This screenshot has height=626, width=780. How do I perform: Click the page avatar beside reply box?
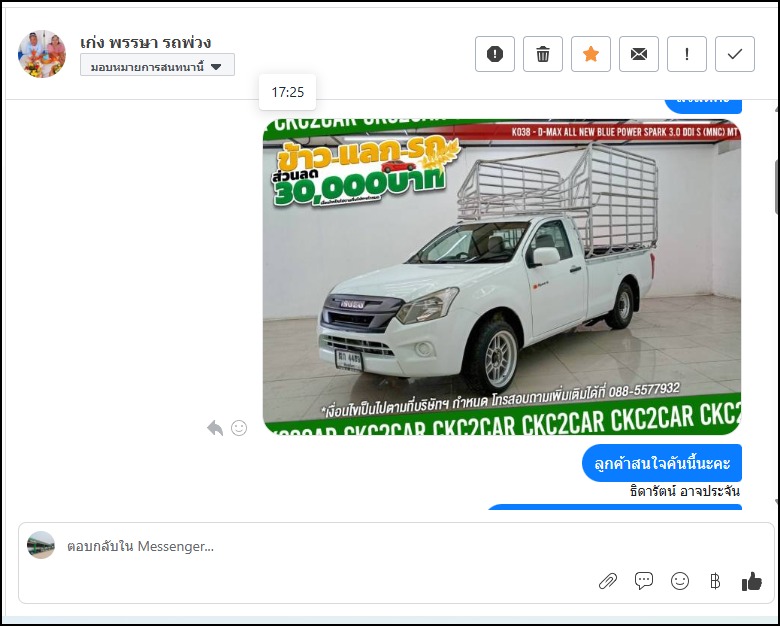click(x=41, y=545)
